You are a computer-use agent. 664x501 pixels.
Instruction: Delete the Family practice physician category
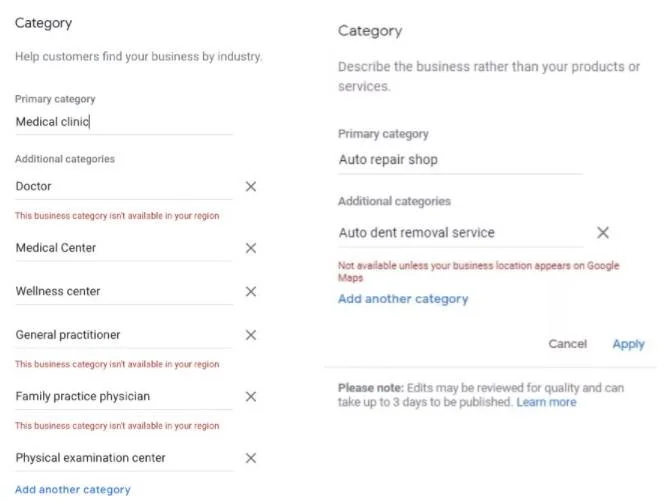pyautogui.click(x=251, y=397)
